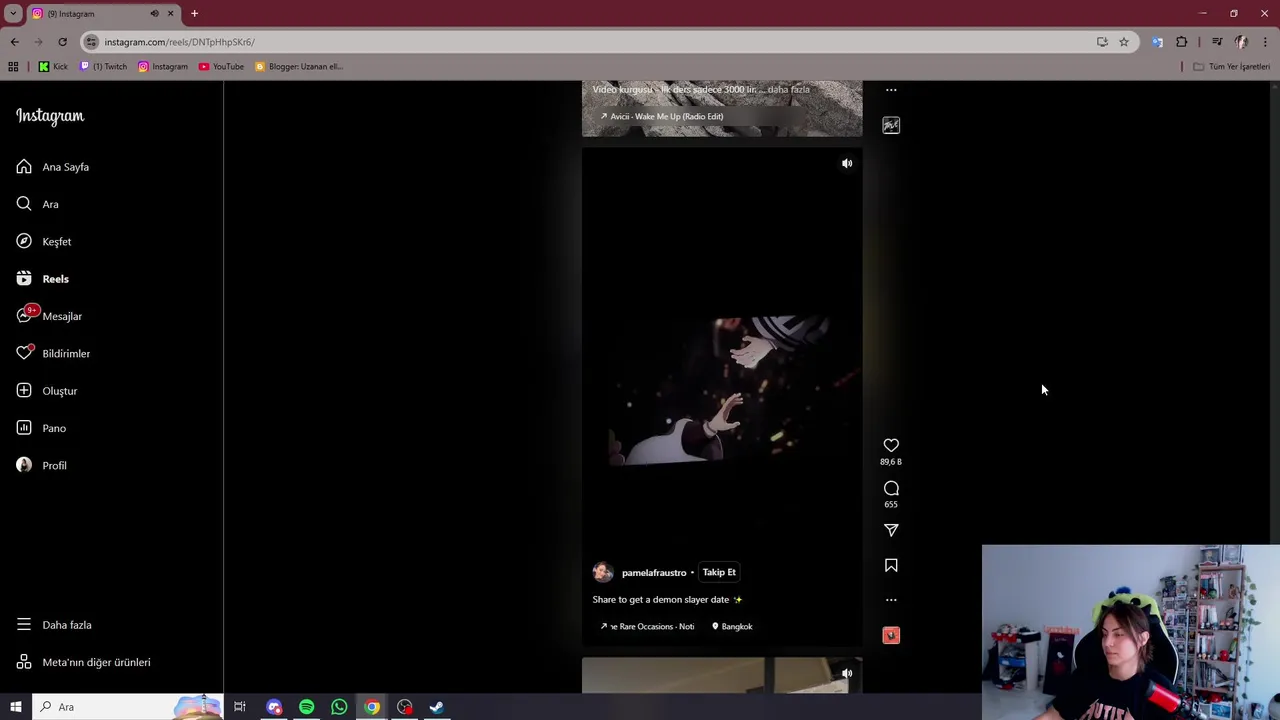1280x720 pixels.
Task: Open the Rare Occasions audio link
Action: pos(647,626)
